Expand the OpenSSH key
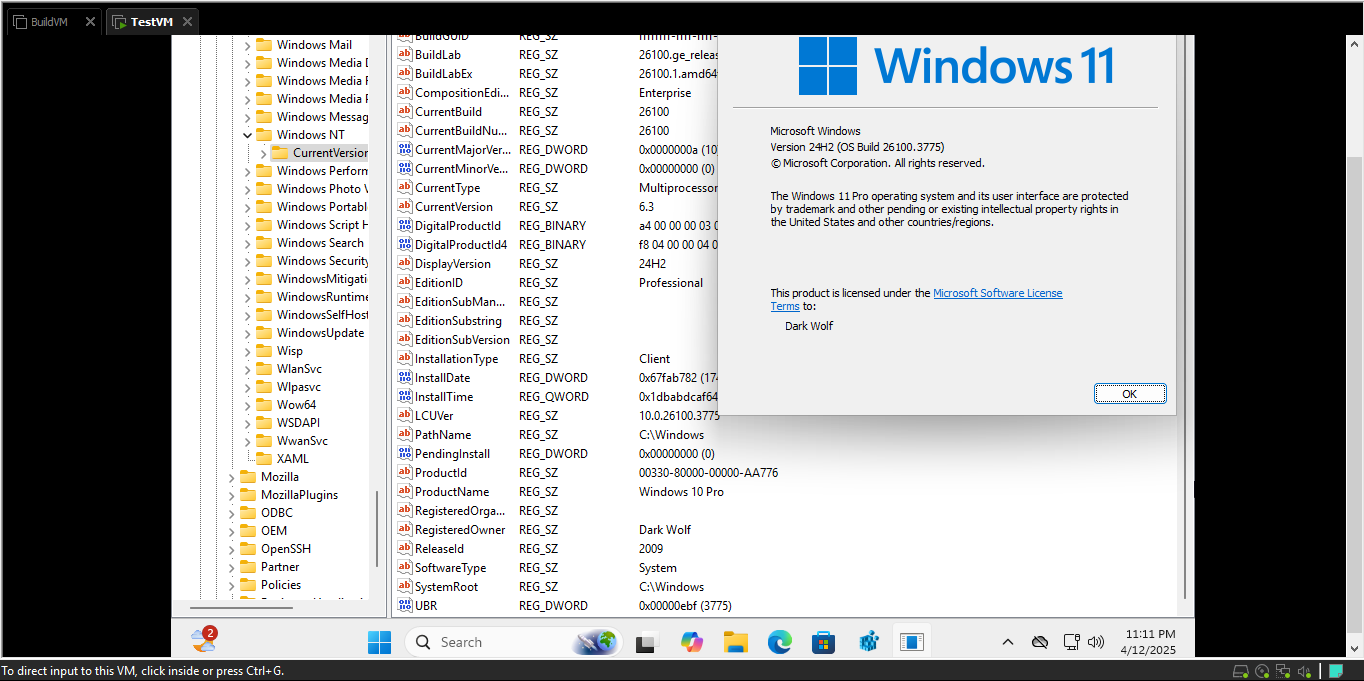Image resolution: width=1364 pixels, height=681 pixels. (x=232, y=549)
